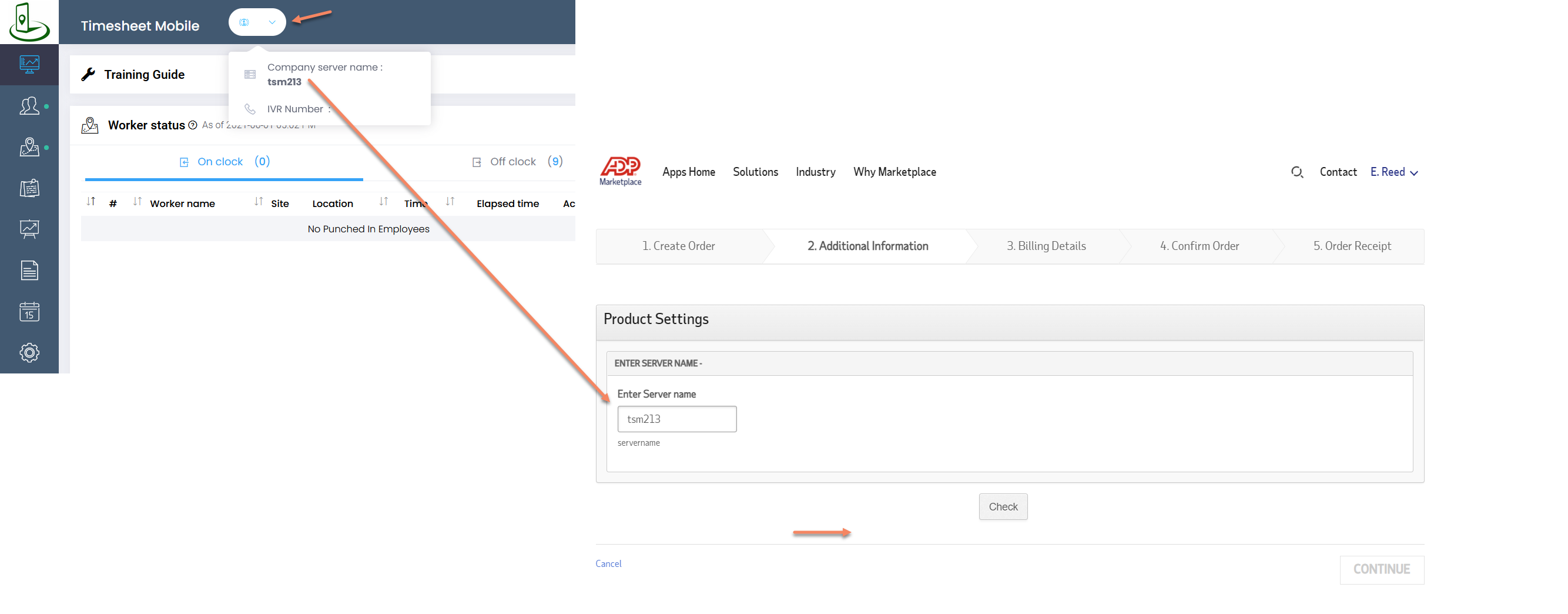
Task: Switch to the On clock tab
Action: [224, 162]
